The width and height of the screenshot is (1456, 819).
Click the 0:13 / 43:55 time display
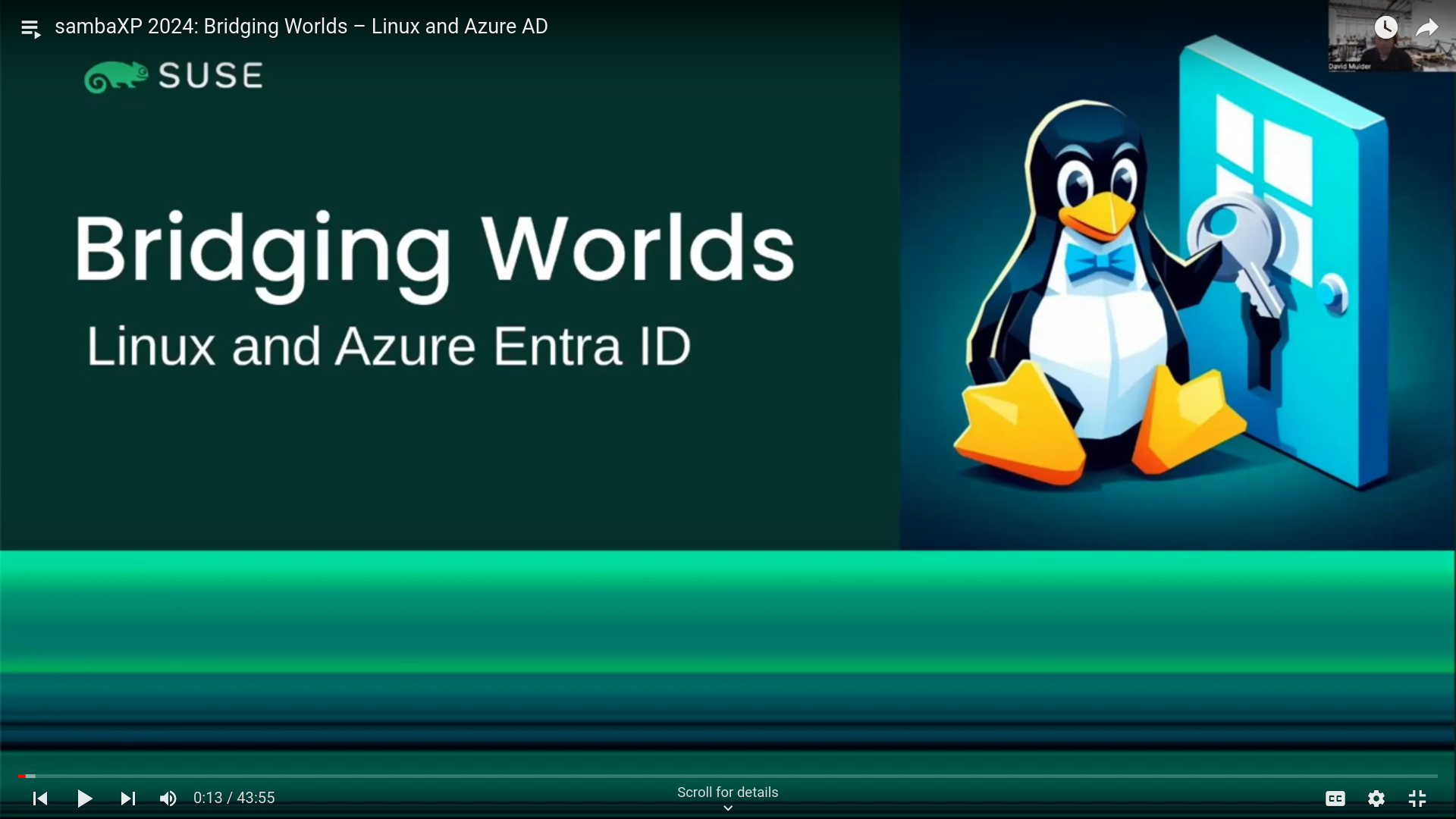pos(234,798)
